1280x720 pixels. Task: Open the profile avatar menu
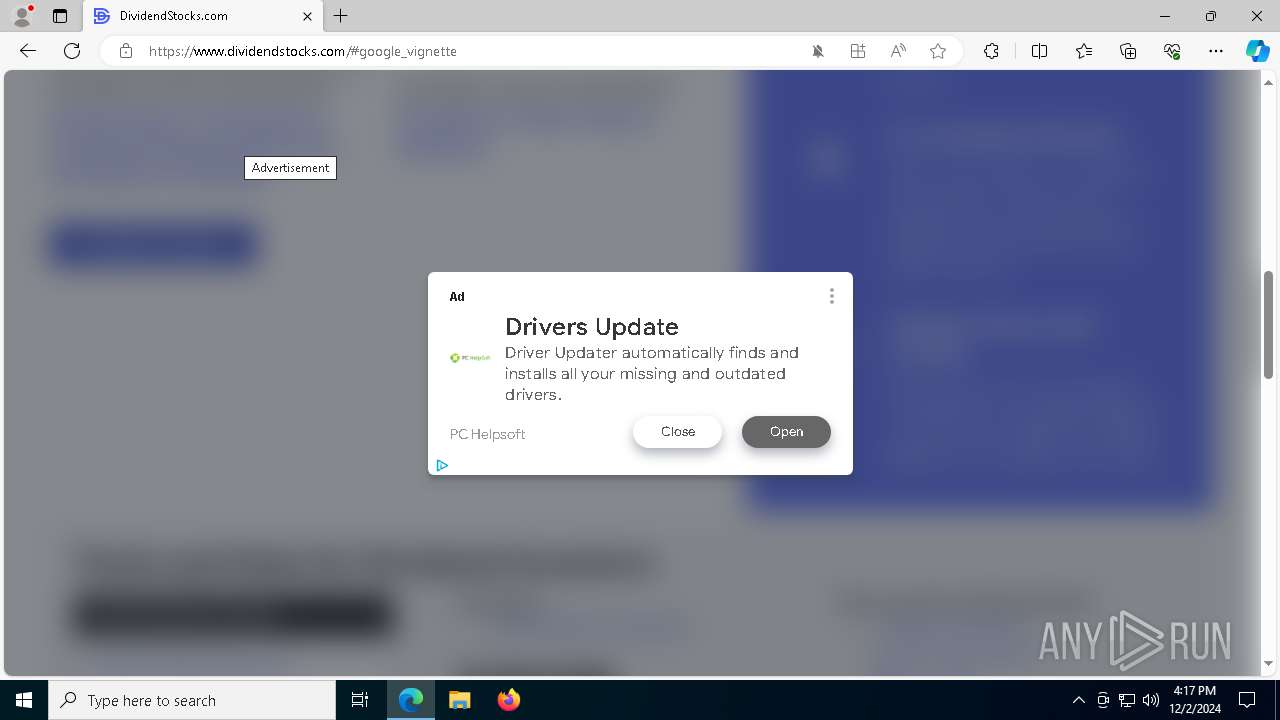22,16
